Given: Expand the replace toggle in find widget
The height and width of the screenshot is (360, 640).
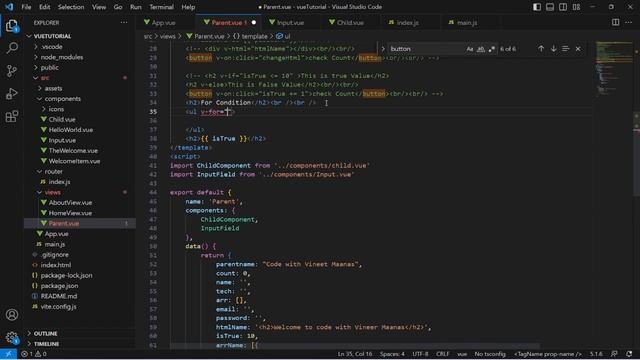Looking at the screenshot, I should tap(383, 49).
